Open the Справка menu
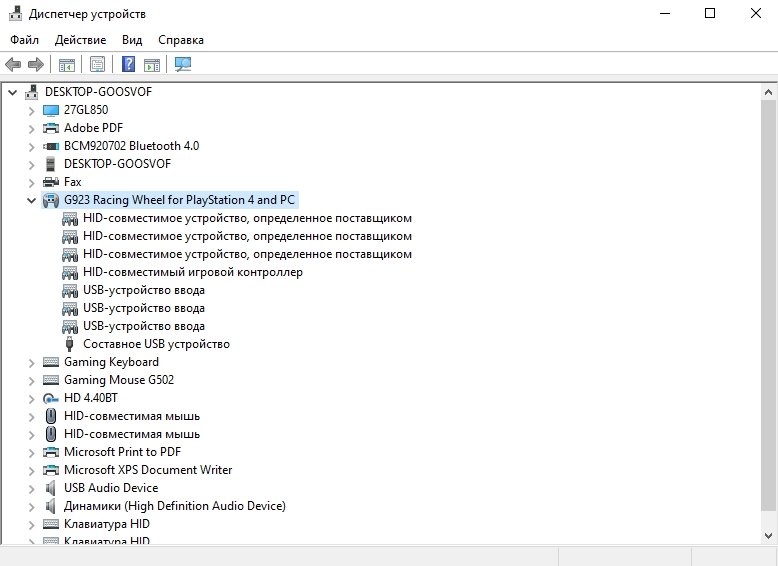Image resolution: width=778 pixels, height=566 pixels. [180, 40]
